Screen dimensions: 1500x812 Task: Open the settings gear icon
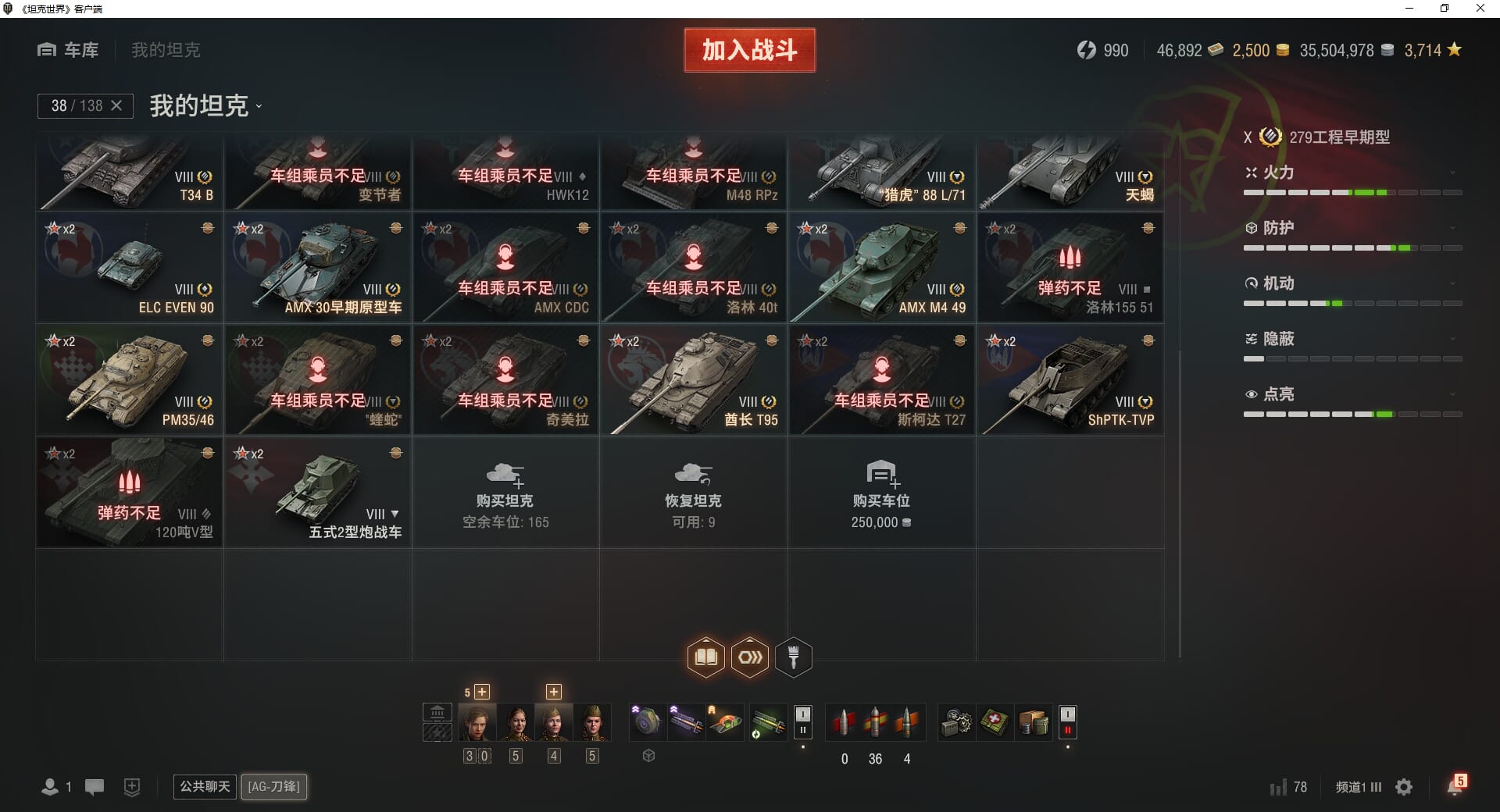click(1404, 787)
